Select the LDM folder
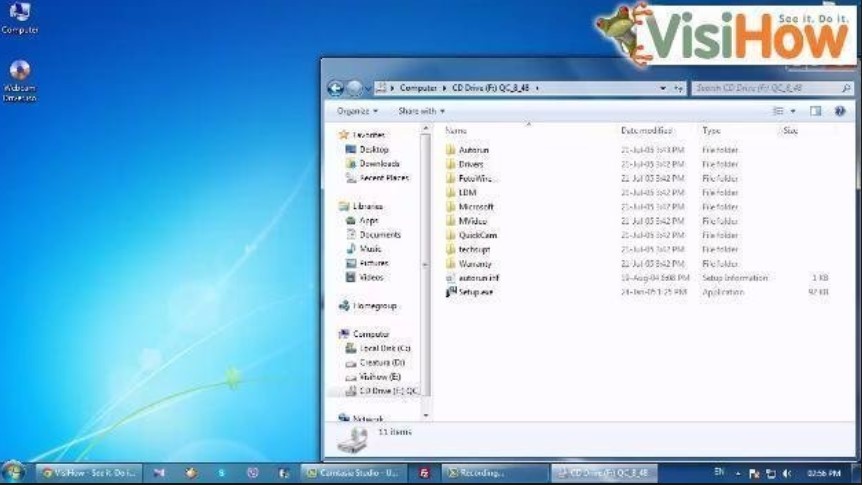 [461, 192]
